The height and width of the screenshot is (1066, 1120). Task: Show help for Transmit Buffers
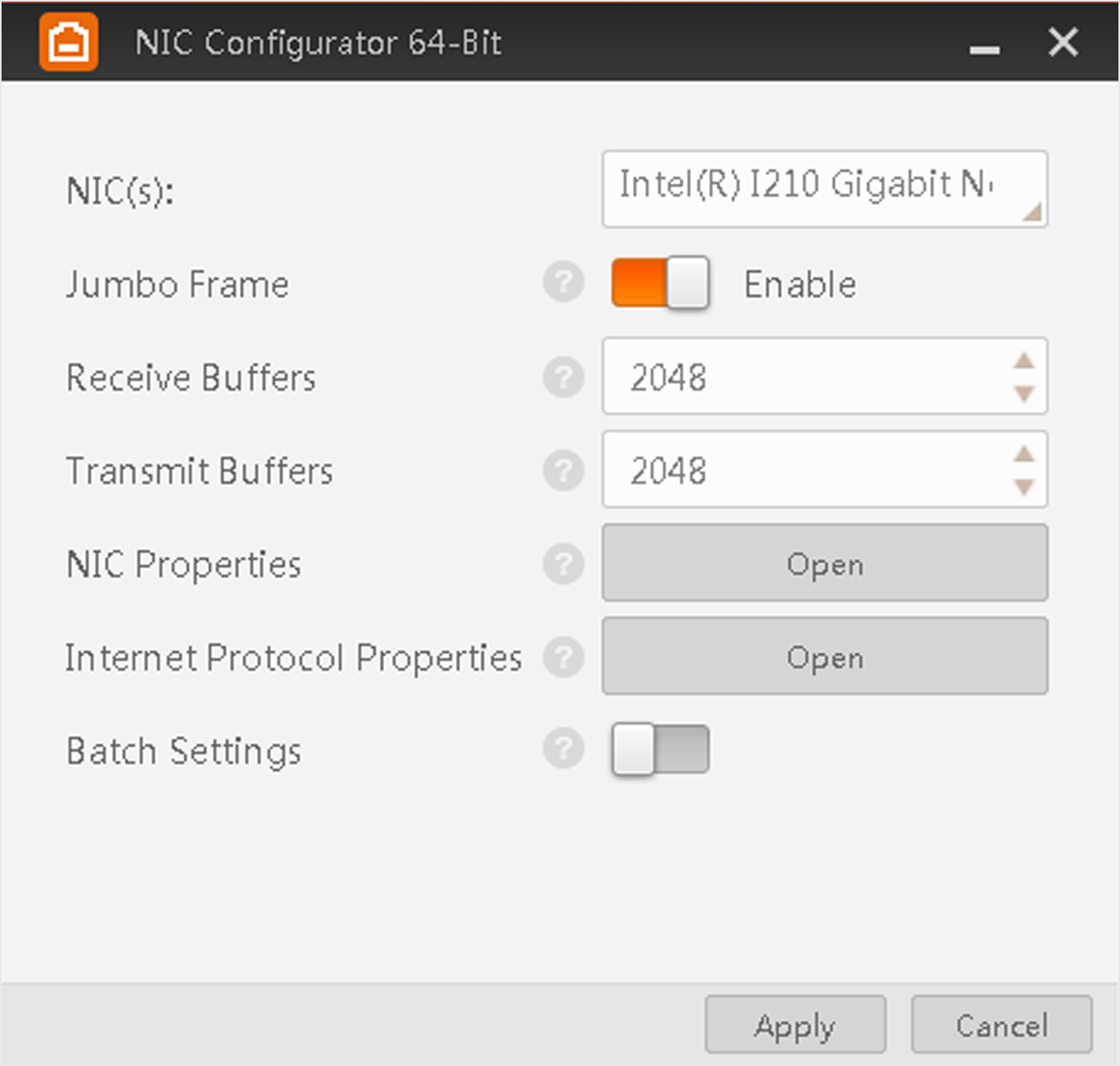(x=564, y=470)
